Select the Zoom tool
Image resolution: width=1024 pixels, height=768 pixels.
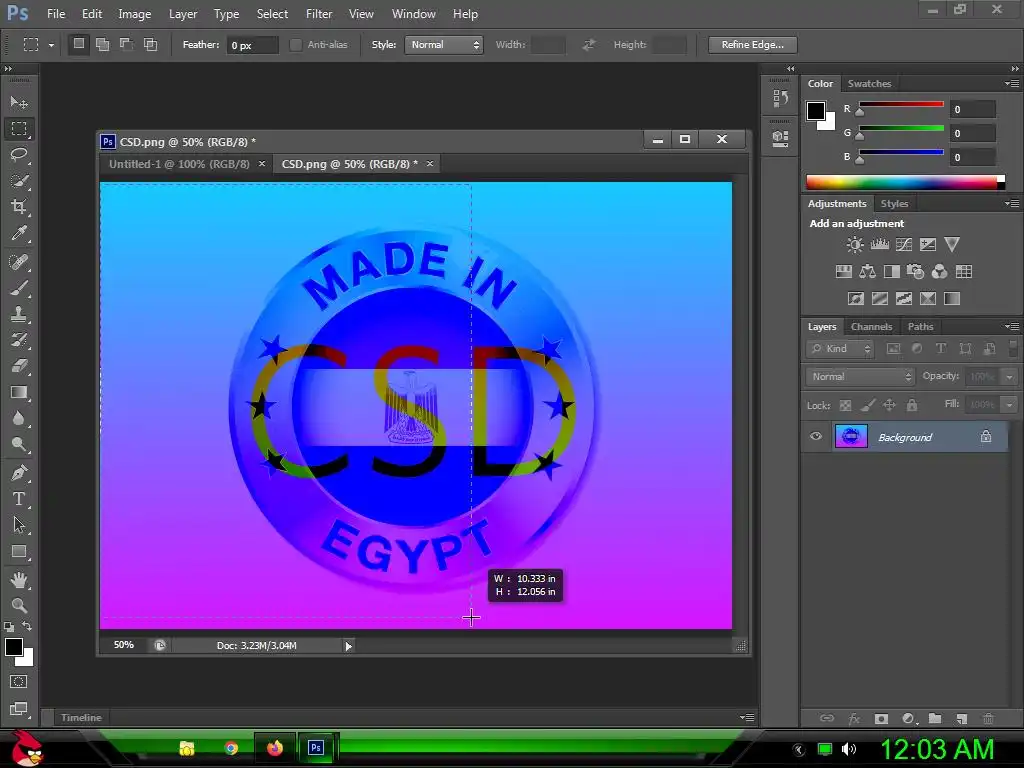[19, 605]
